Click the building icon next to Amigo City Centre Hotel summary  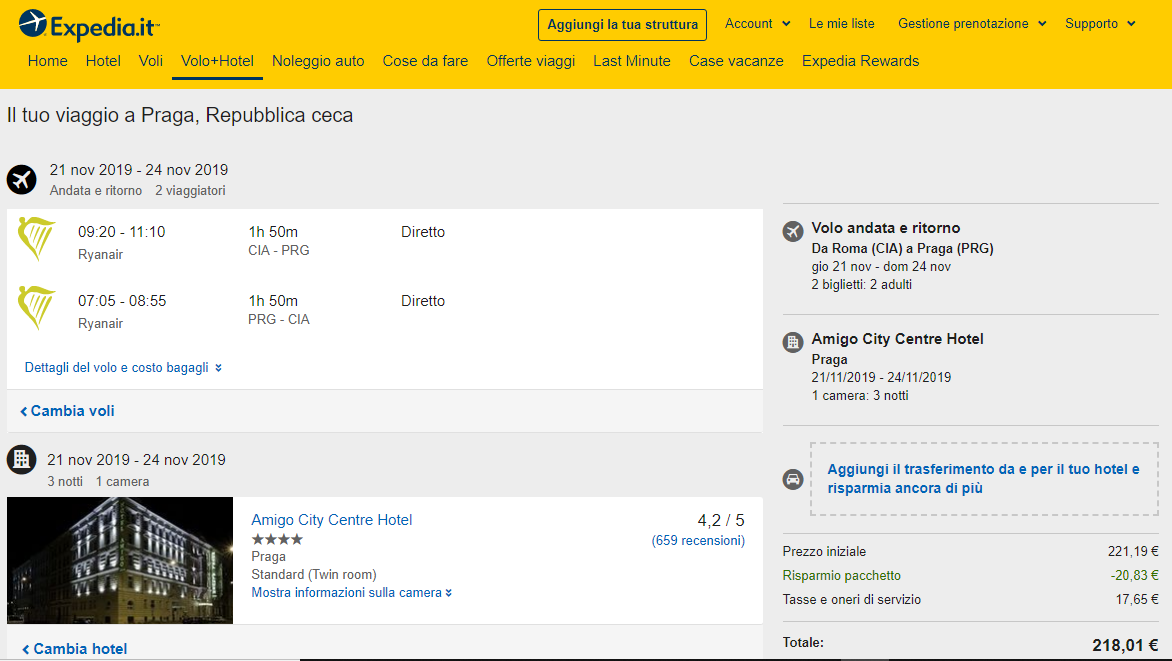[793, 342]
